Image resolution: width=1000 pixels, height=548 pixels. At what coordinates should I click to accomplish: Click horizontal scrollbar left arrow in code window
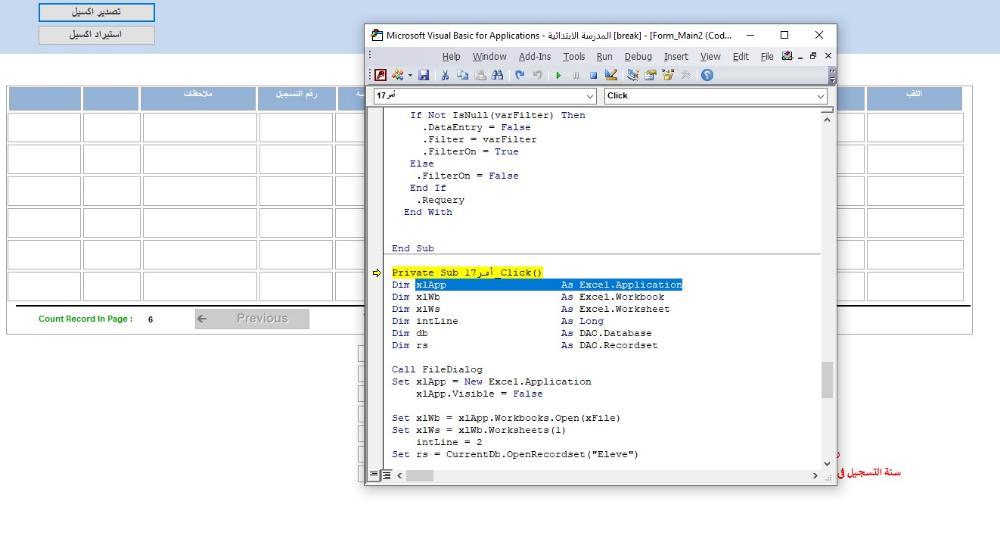coord(400,475)
